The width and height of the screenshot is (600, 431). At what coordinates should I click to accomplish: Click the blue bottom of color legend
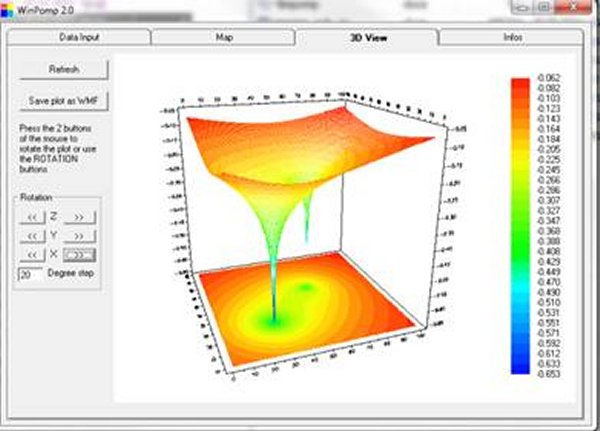(519, 366)
